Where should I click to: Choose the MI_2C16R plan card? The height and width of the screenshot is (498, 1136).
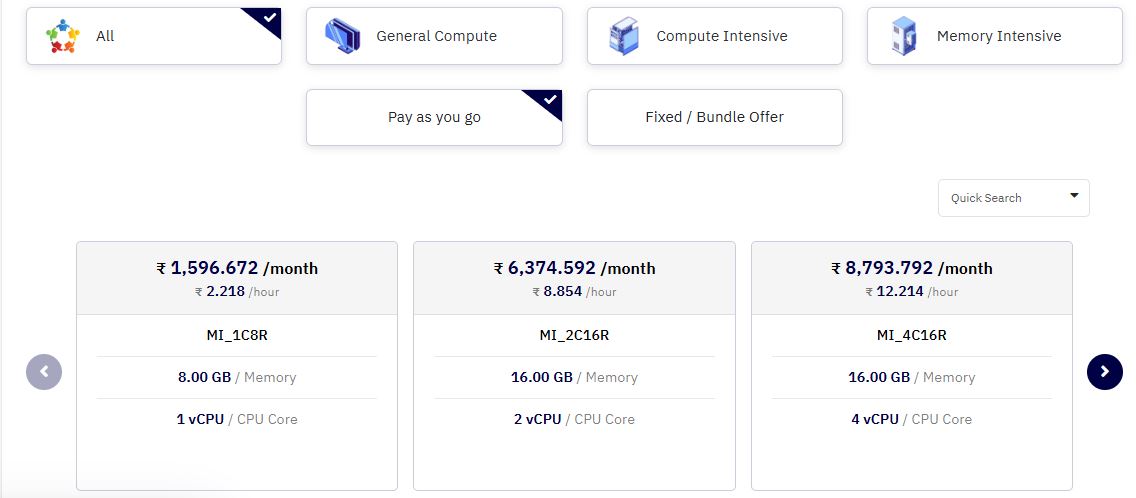tap(574, 366)
